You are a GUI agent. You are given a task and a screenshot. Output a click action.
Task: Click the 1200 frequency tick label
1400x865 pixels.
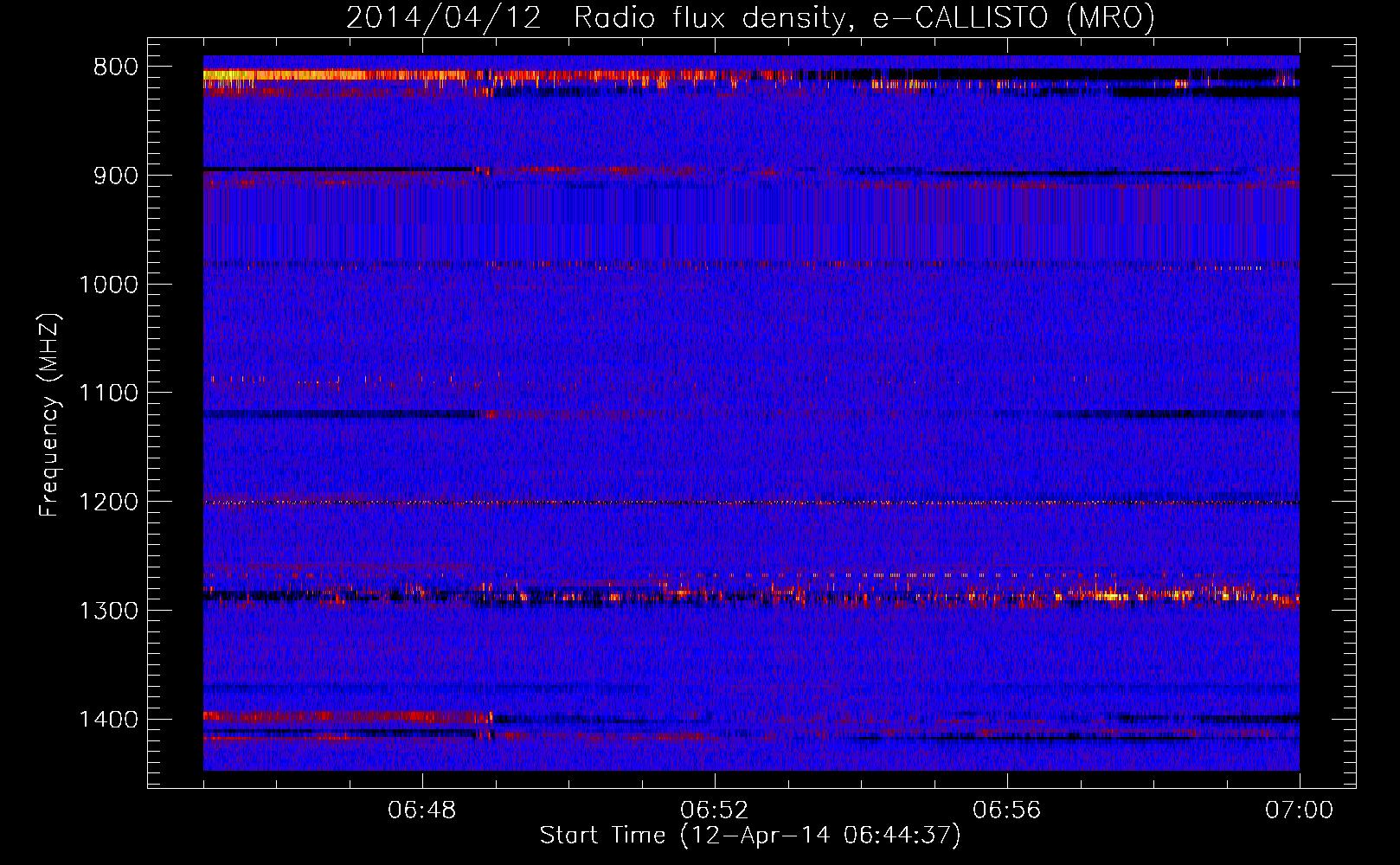(x=109, y=503)
